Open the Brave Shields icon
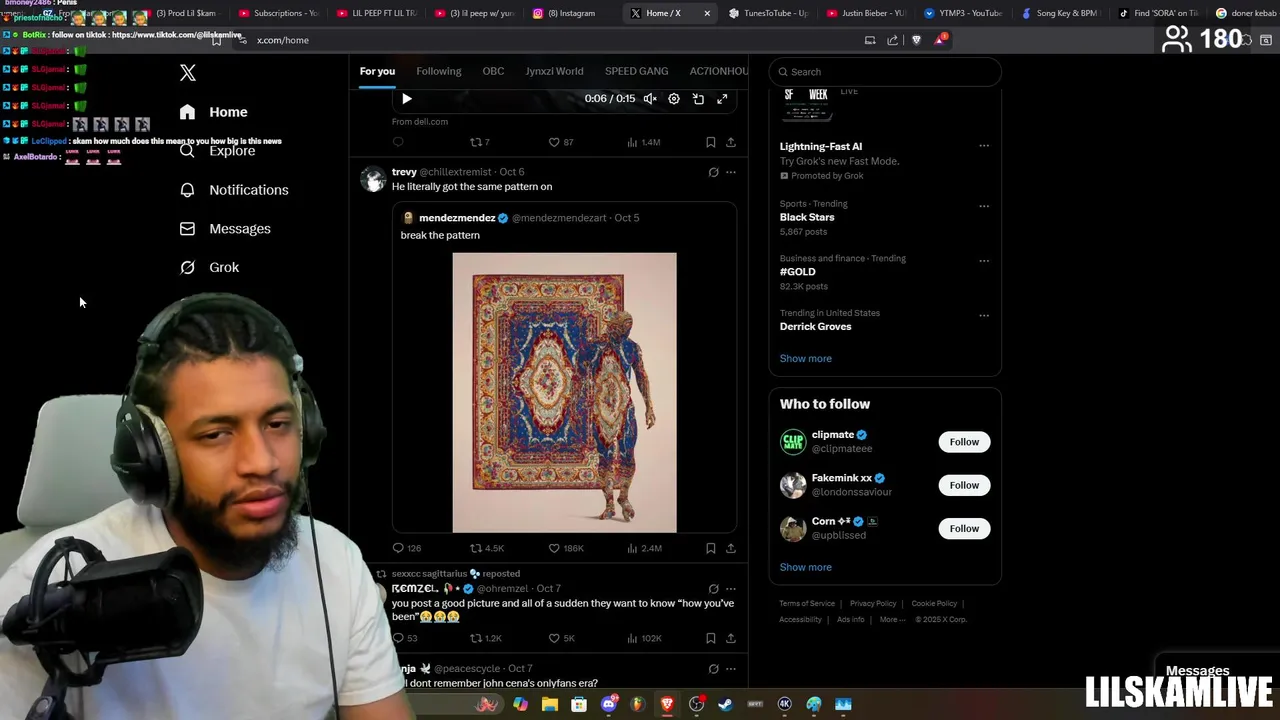 pyautogui.click(x=917, y=40)
